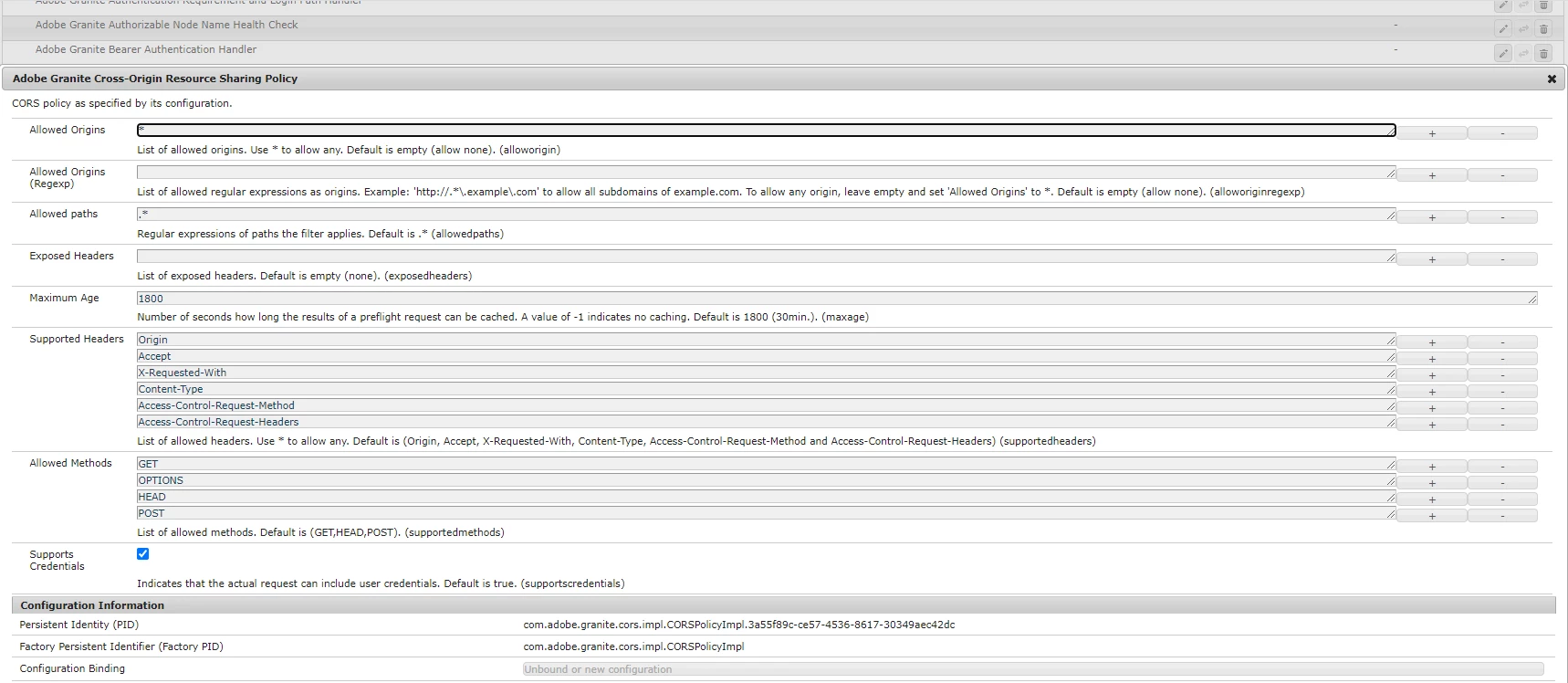The image size is (1568, 683).
Task: Click the Maximum Age field showing 1800
Action: pos(837,298)
